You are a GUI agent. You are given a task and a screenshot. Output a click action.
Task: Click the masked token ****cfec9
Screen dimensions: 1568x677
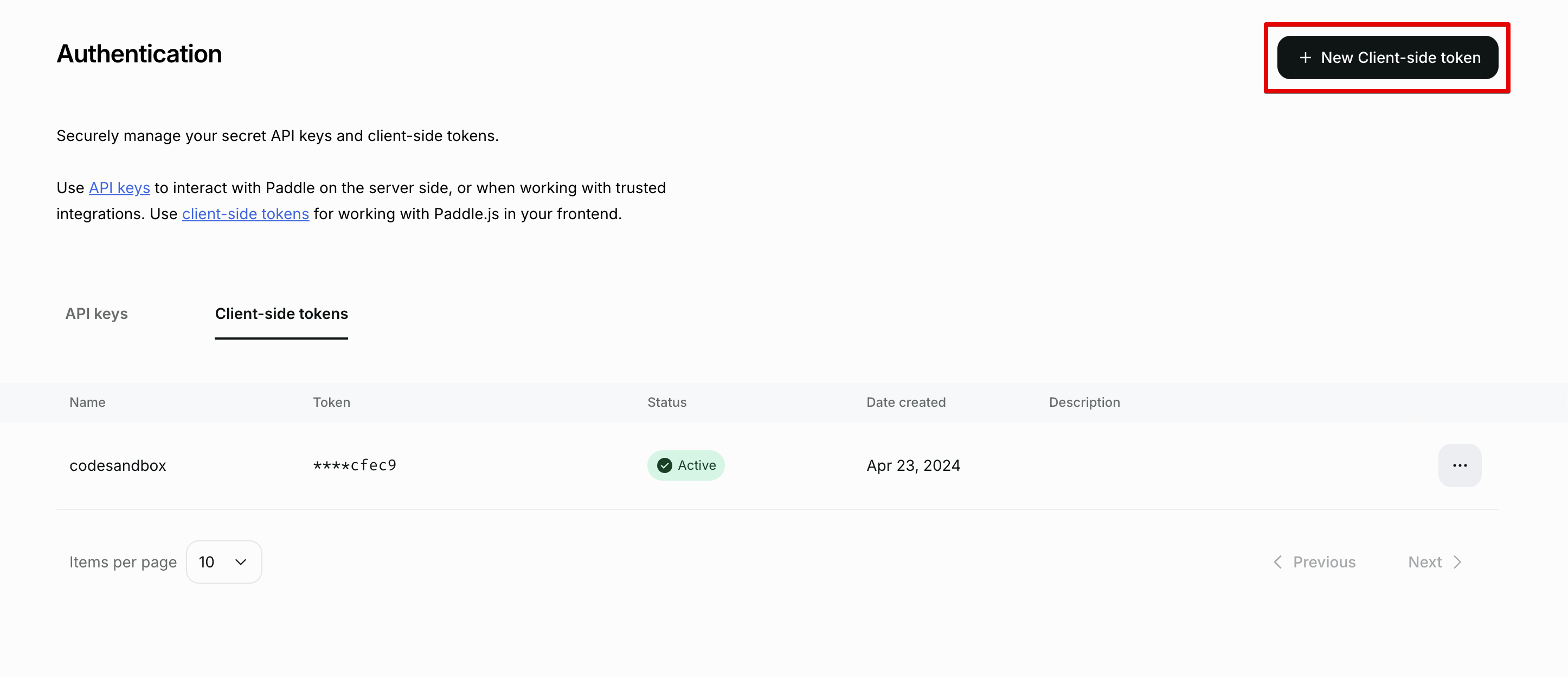354,465
